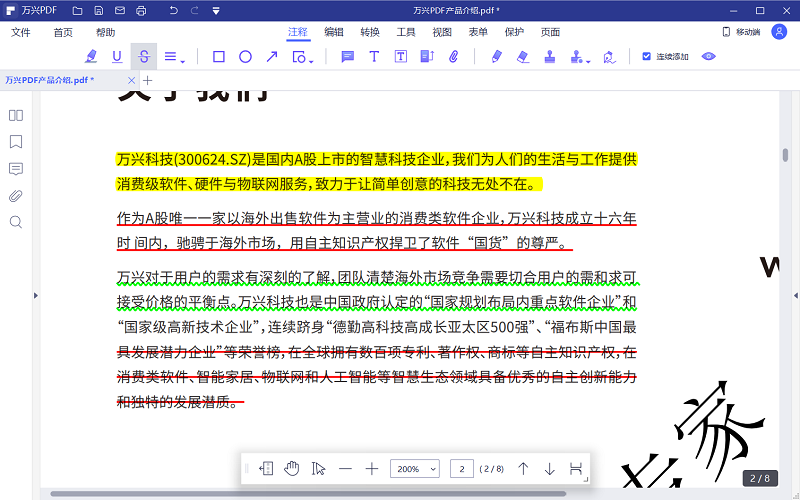Select the Arrow drawing tool

tap(272, 57)
